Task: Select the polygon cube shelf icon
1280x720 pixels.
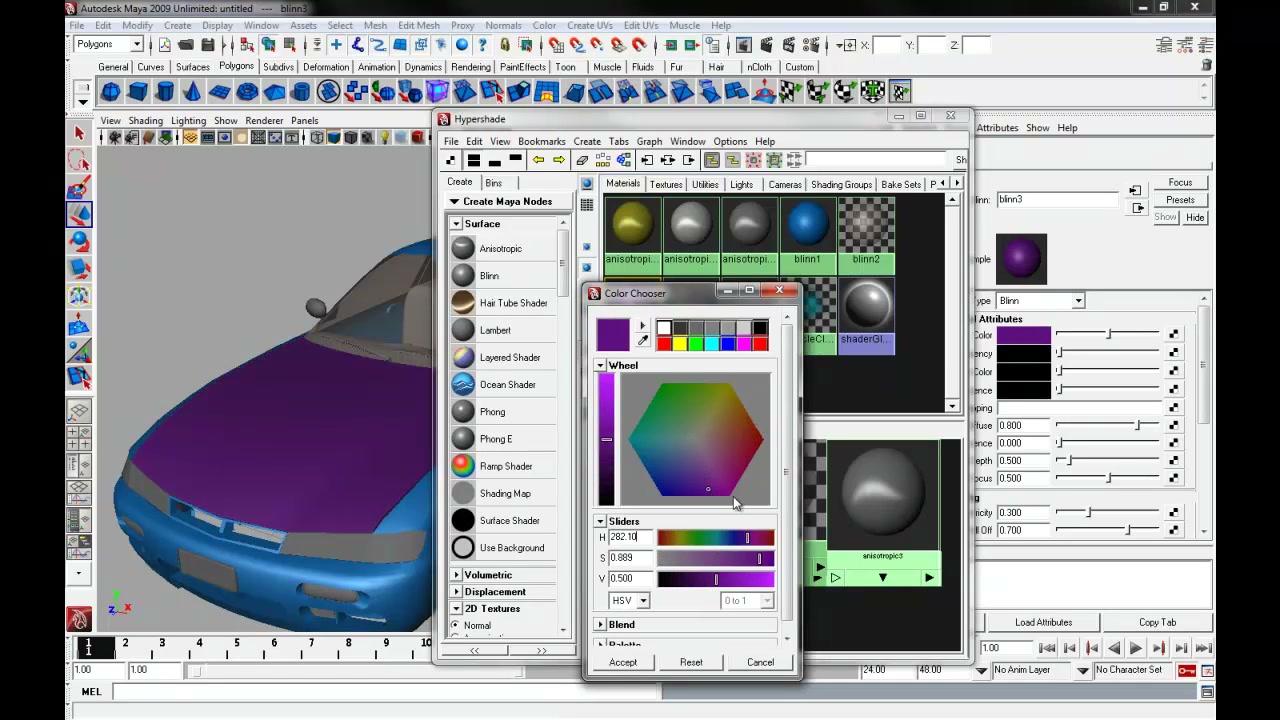Action: [138, 92]
